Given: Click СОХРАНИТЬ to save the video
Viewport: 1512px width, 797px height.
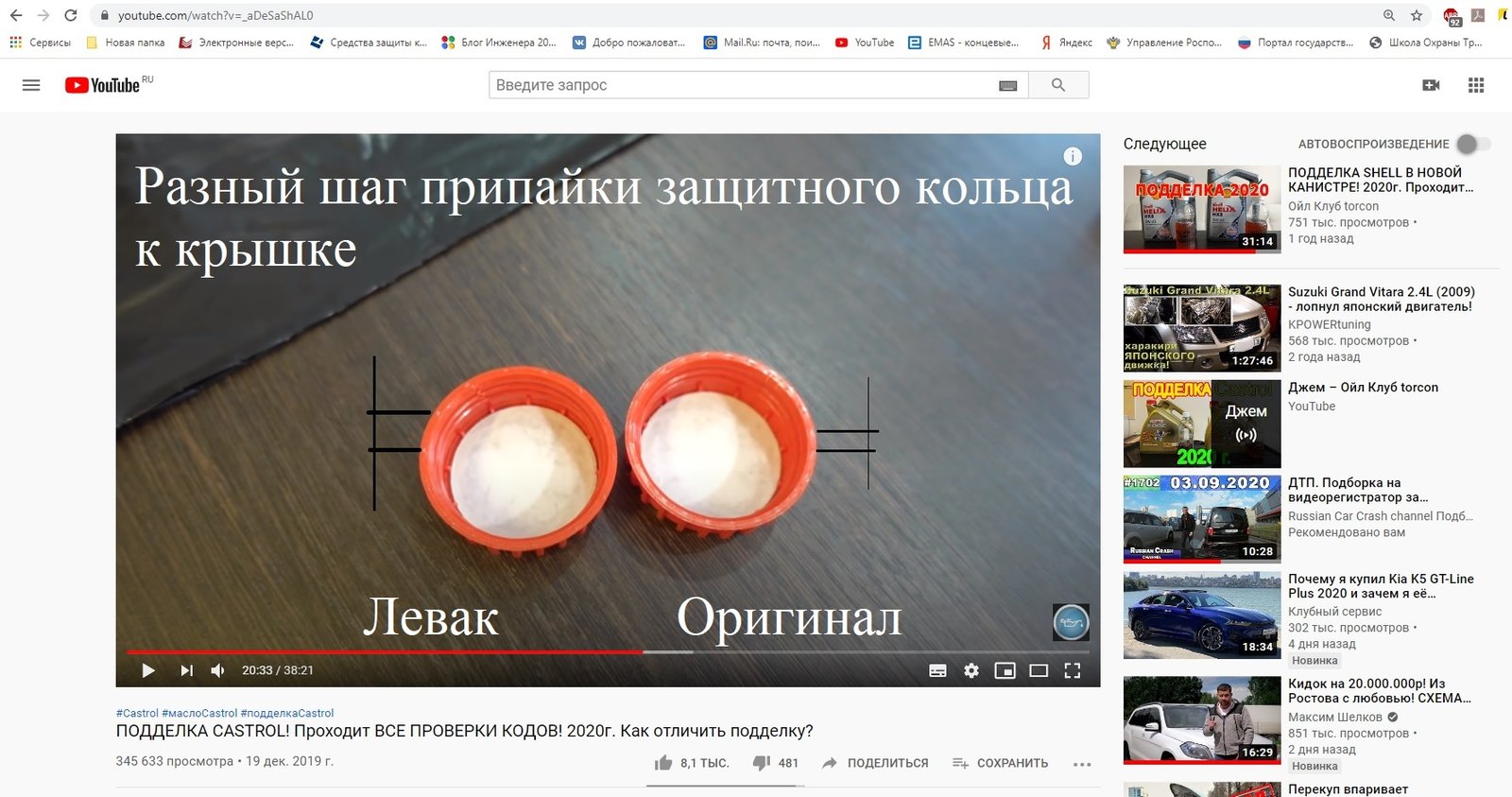Looking at the screenshot, I should 1000,763.
